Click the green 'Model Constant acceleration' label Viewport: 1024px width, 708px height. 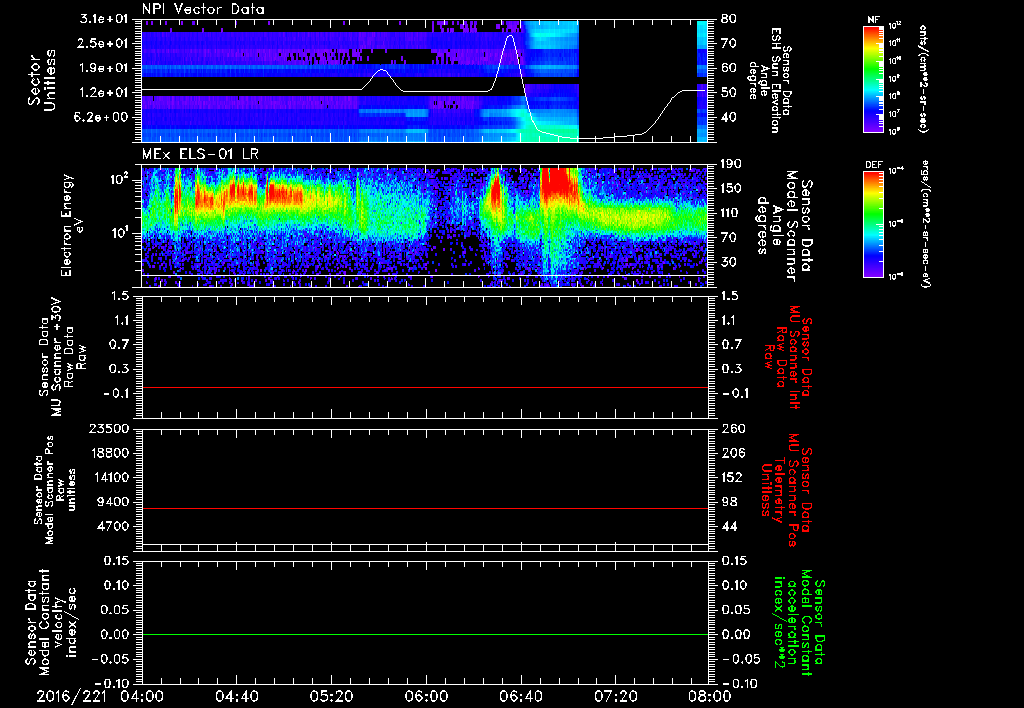(x=799, y=622)
